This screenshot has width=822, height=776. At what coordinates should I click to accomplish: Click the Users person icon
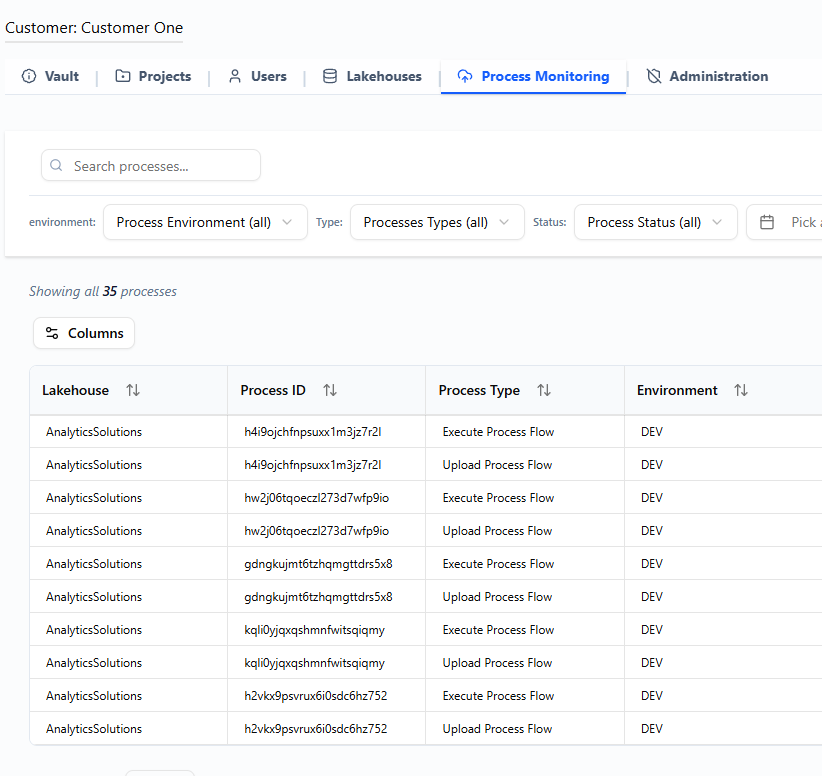[x=233, y=75]
